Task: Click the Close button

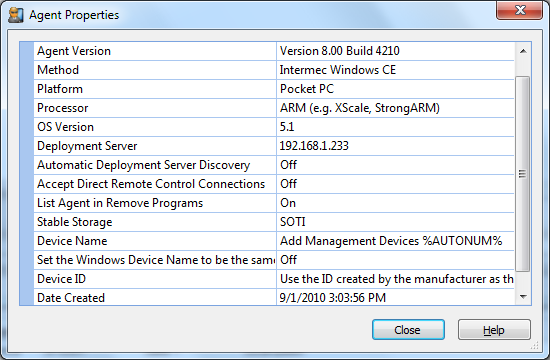Action: (408, 330)
